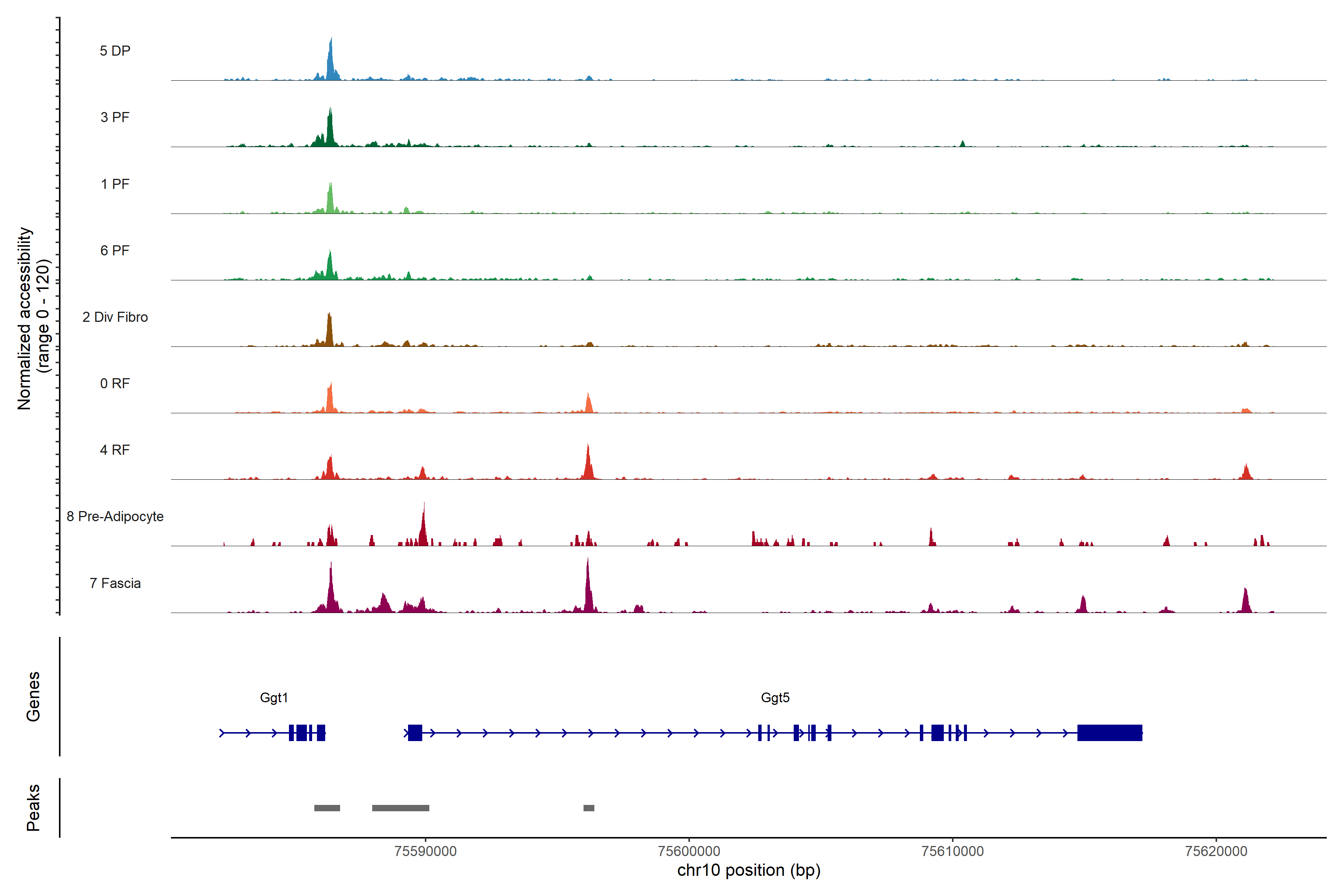
Task: Select the 2 Div Fibro label
Action: (x=115, y=317)
